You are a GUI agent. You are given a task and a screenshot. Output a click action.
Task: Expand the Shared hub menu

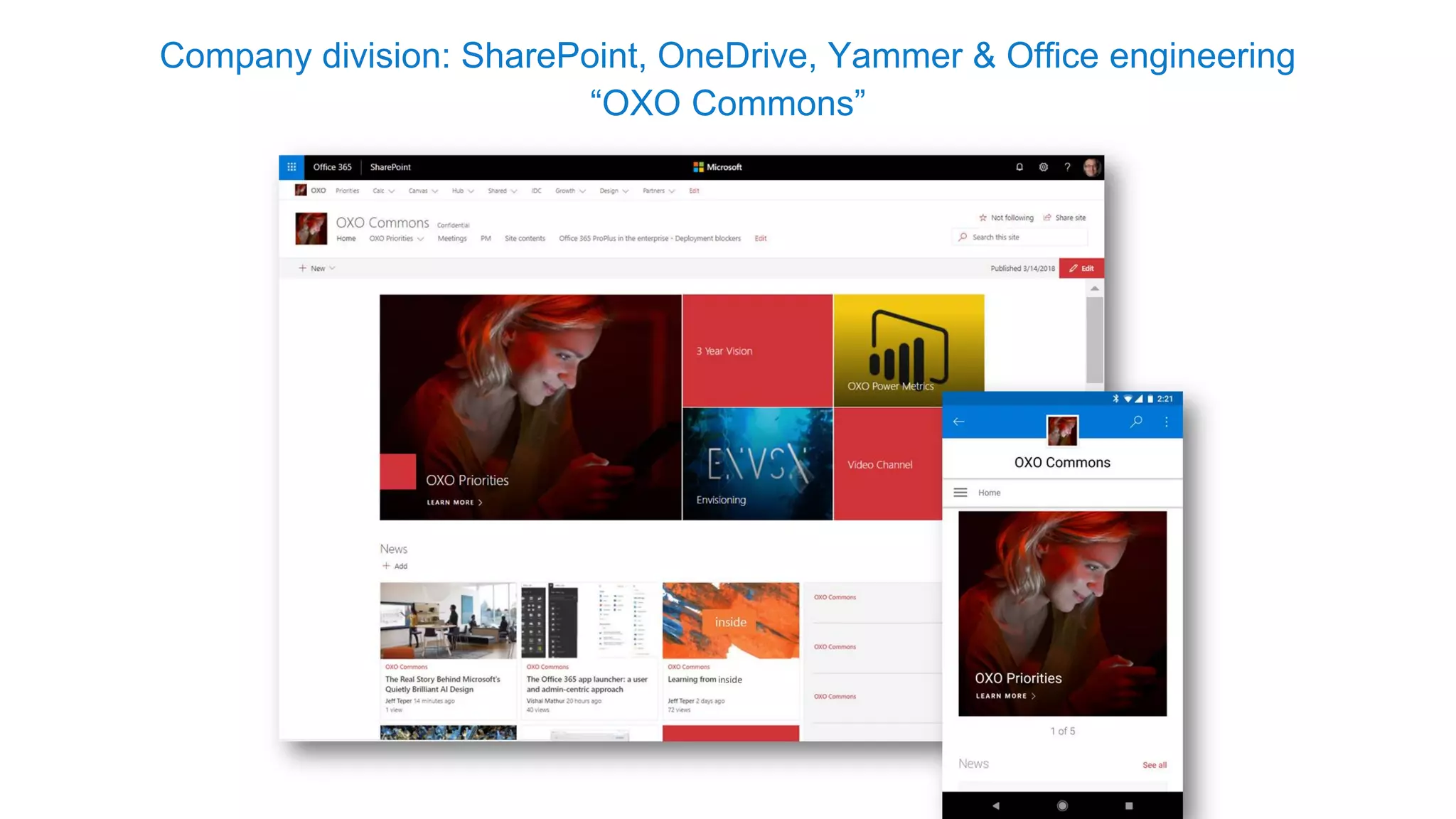(503, 191)
